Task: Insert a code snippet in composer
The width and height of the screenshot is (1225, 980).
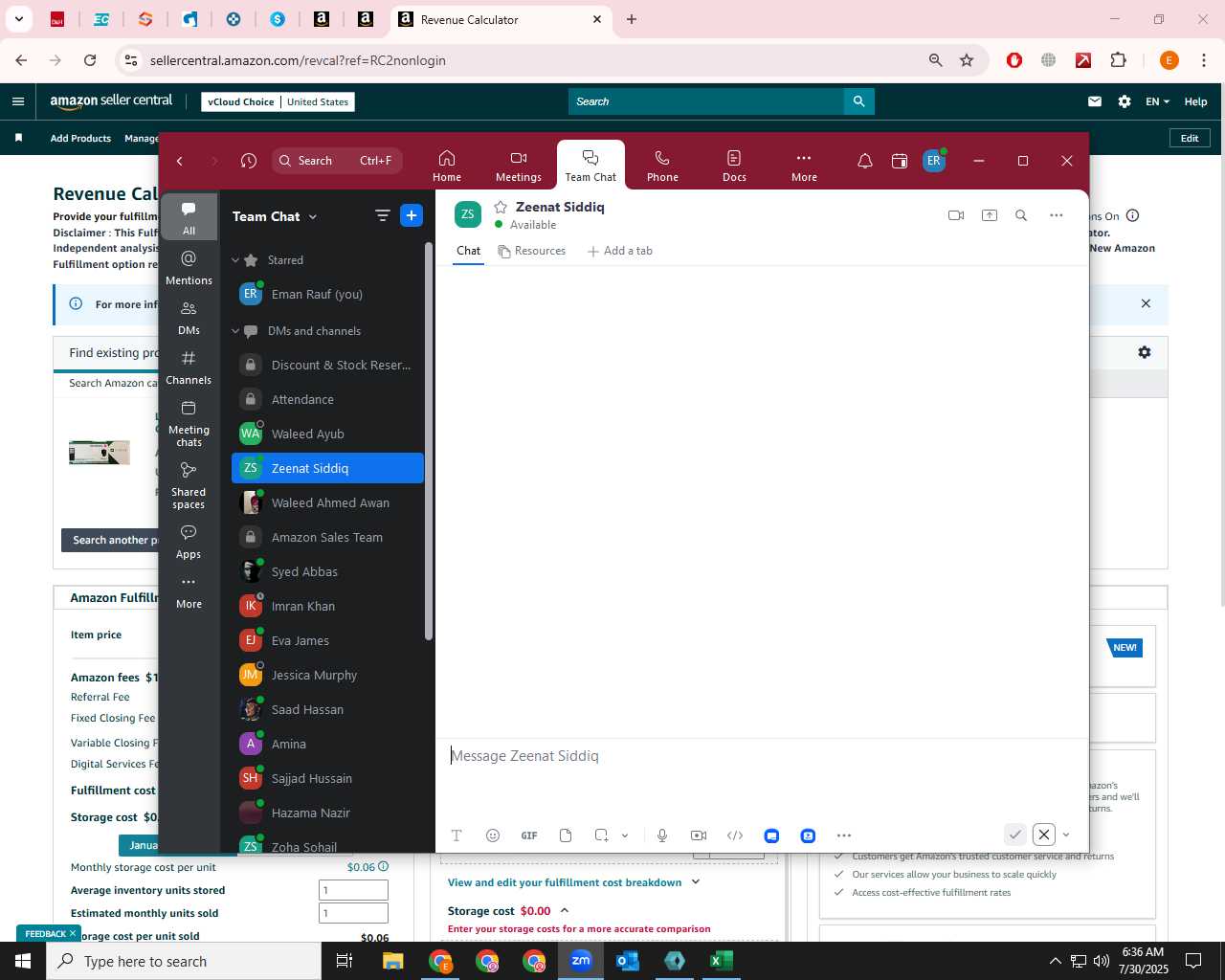Action: 735,835
